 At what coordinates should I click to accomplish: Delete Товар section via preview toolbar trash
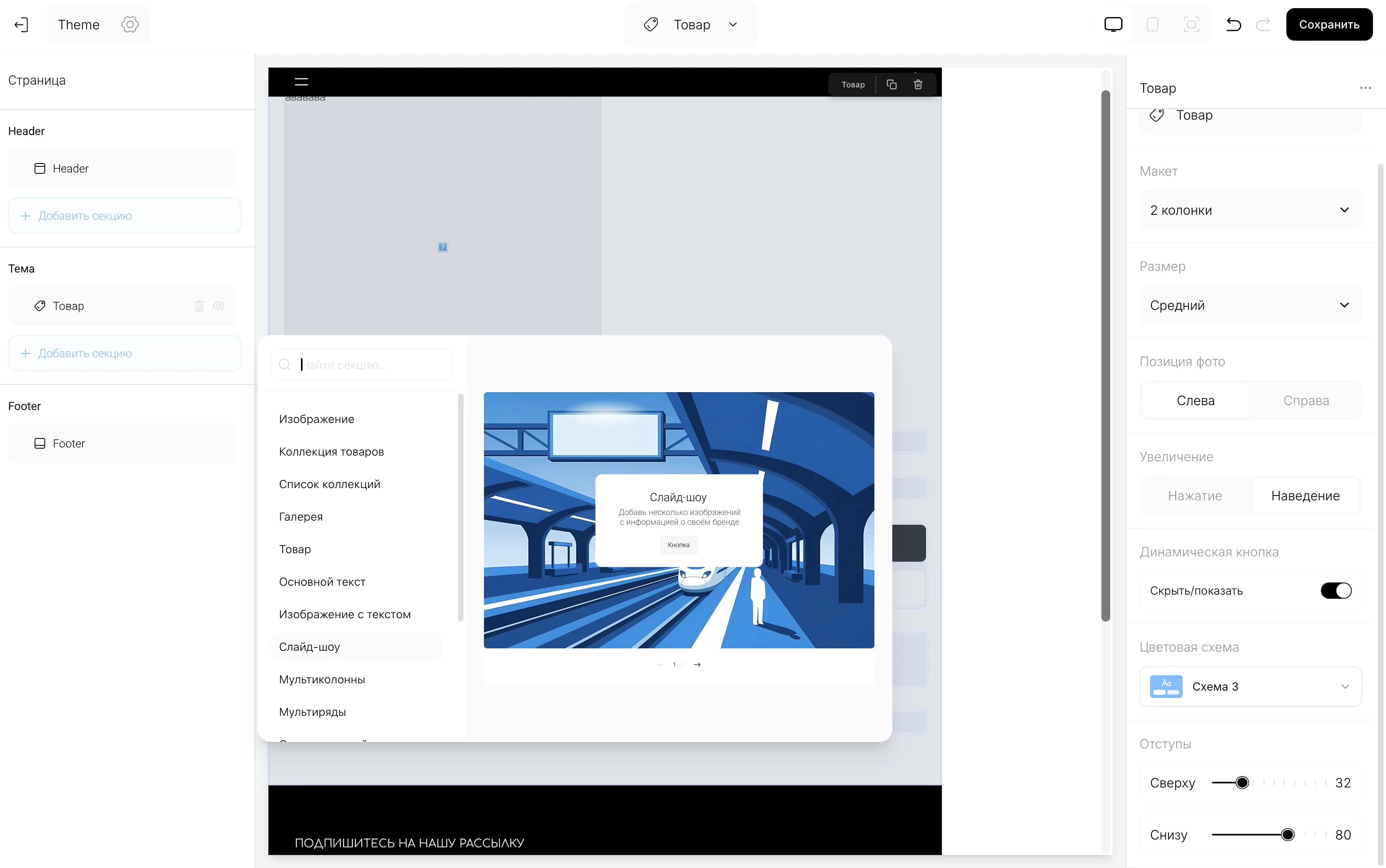pos(917,84)
